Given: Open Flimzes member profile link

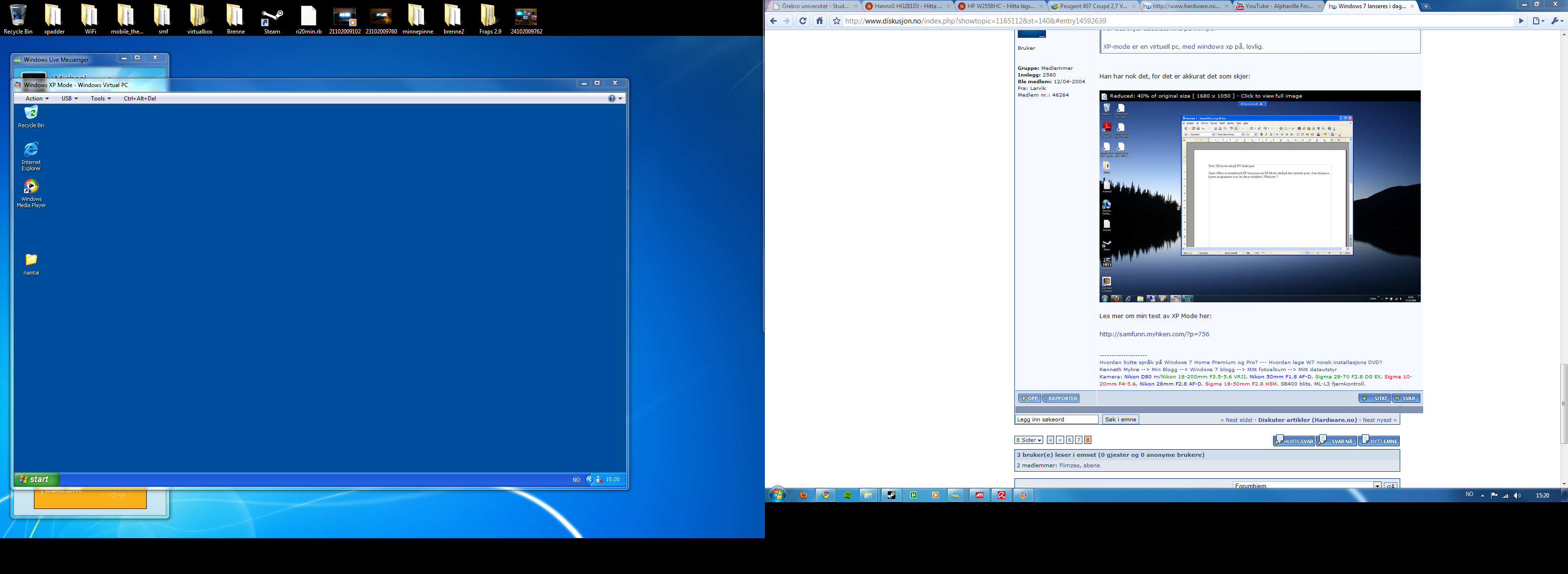Looking at the screenshot, I should pos(1069,465).
